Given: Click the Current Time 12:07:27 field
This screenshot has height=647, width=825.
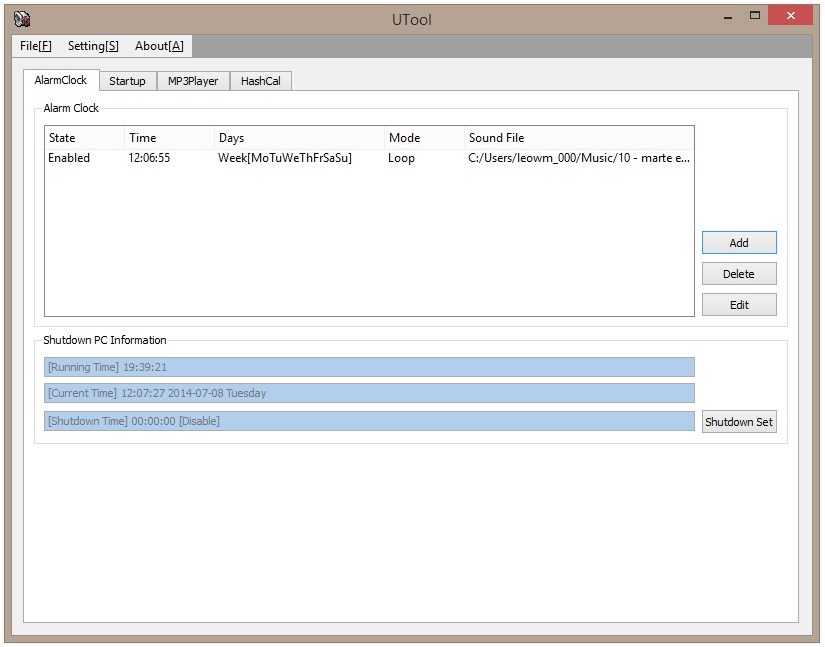Looking at the screenshot, I should (x=369, y=393).
